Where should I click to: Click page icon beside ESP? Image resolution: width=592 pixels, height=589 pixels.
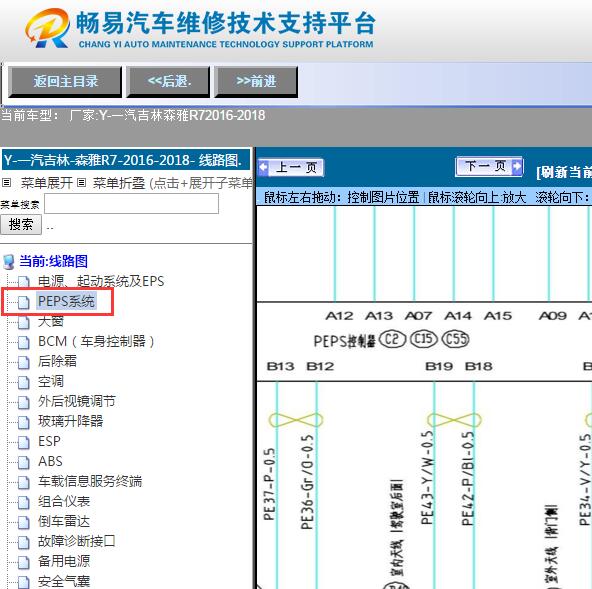coord(23,442)
